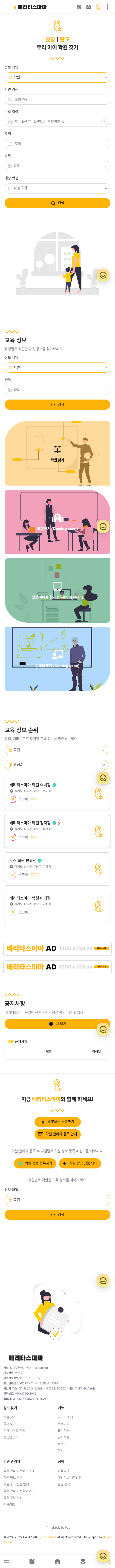The width and height of the screenshot is (115, 1568).
Task: Select the 학원 찾기 category card
Action: point(57,454)
